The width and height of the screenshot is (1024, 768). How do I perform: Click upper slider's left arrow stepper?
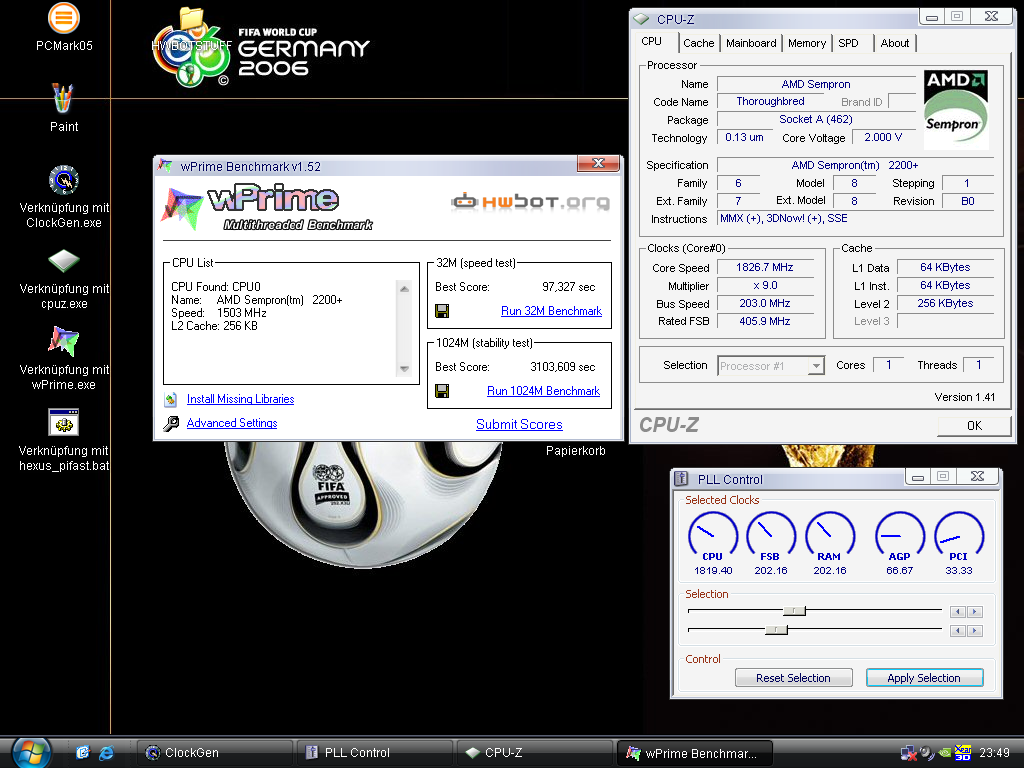pyautogui.click(x=957, y=611)
